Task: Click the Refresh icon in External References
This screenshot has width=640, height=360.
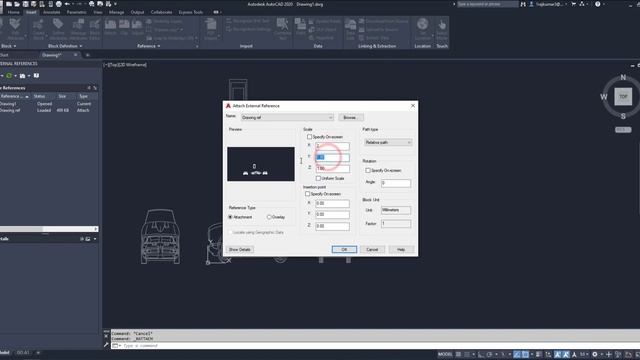Action: (x=9, y=76)
